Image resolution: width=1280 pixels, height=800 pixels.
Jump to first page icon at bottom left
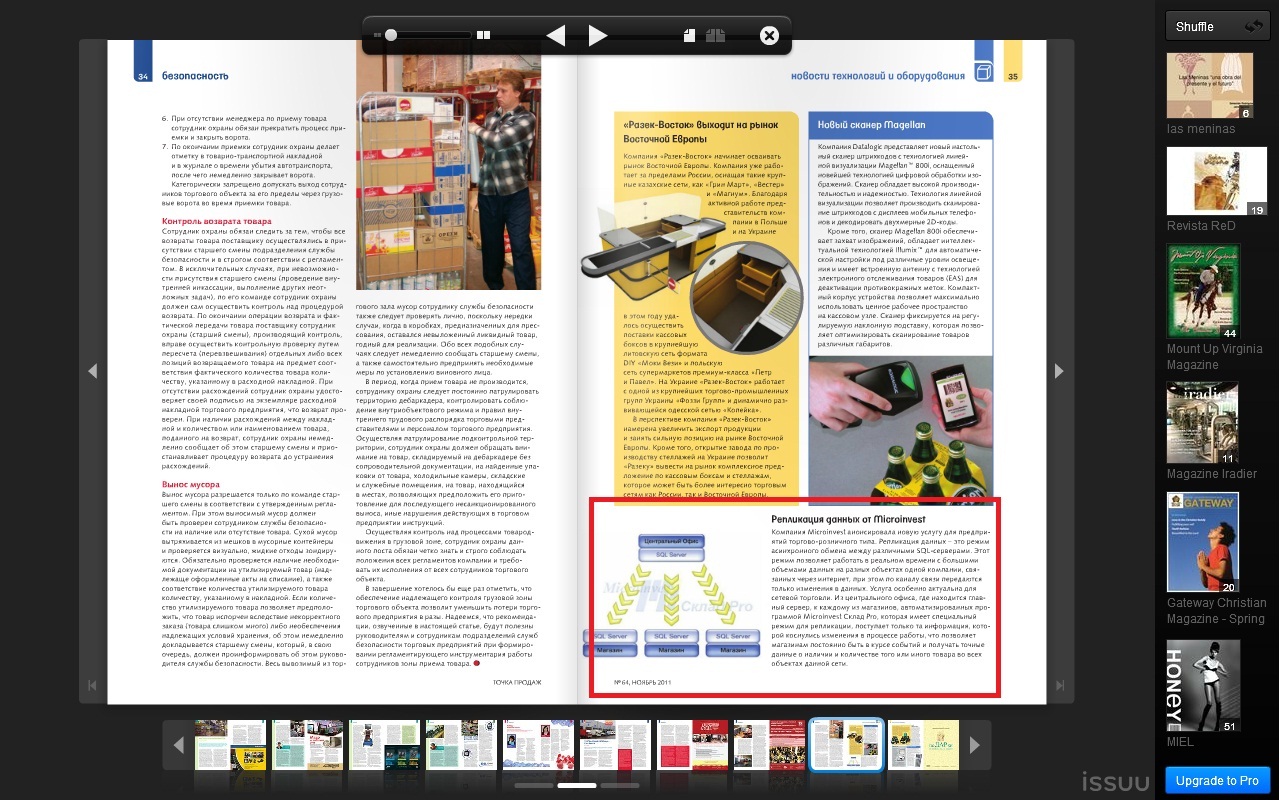click(x=92, y=685)
